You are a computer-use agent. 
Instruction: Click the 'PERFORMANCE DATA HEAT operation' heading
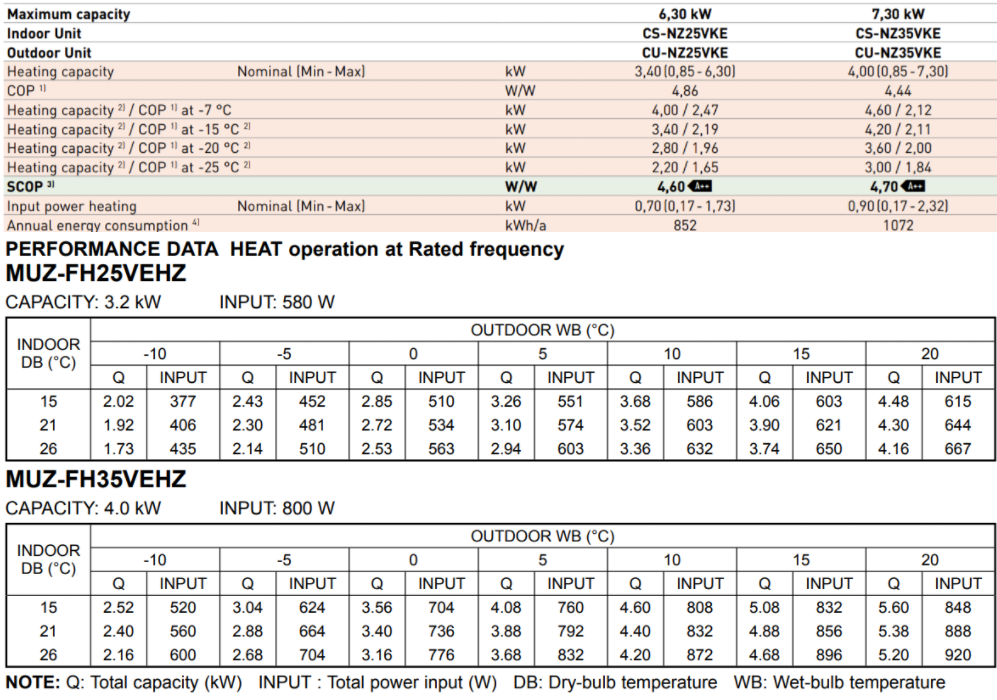point(285,249)
